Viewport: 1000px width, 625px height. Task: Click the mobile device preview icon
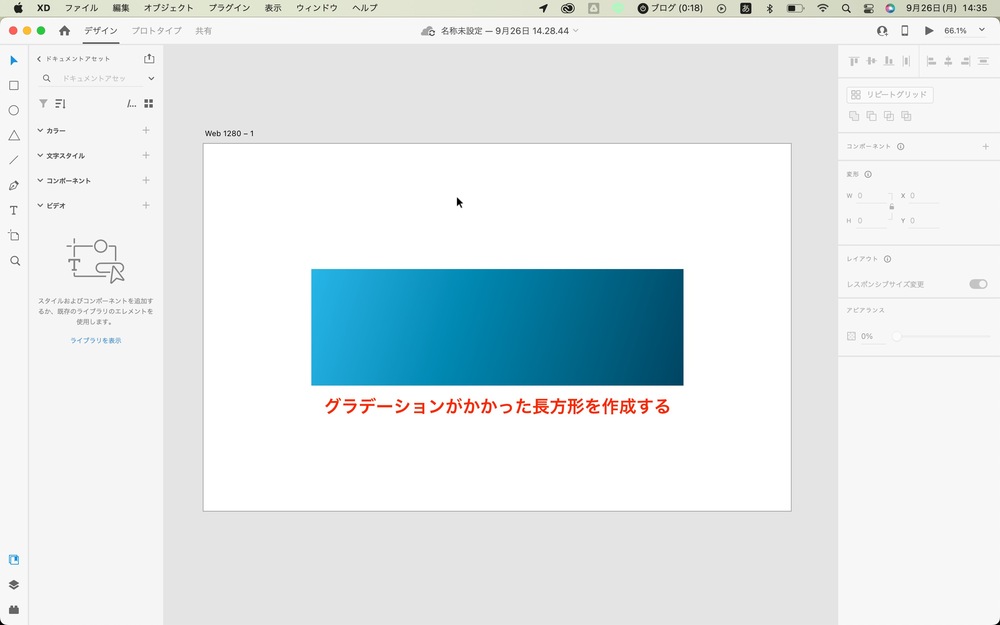point(905,31)
